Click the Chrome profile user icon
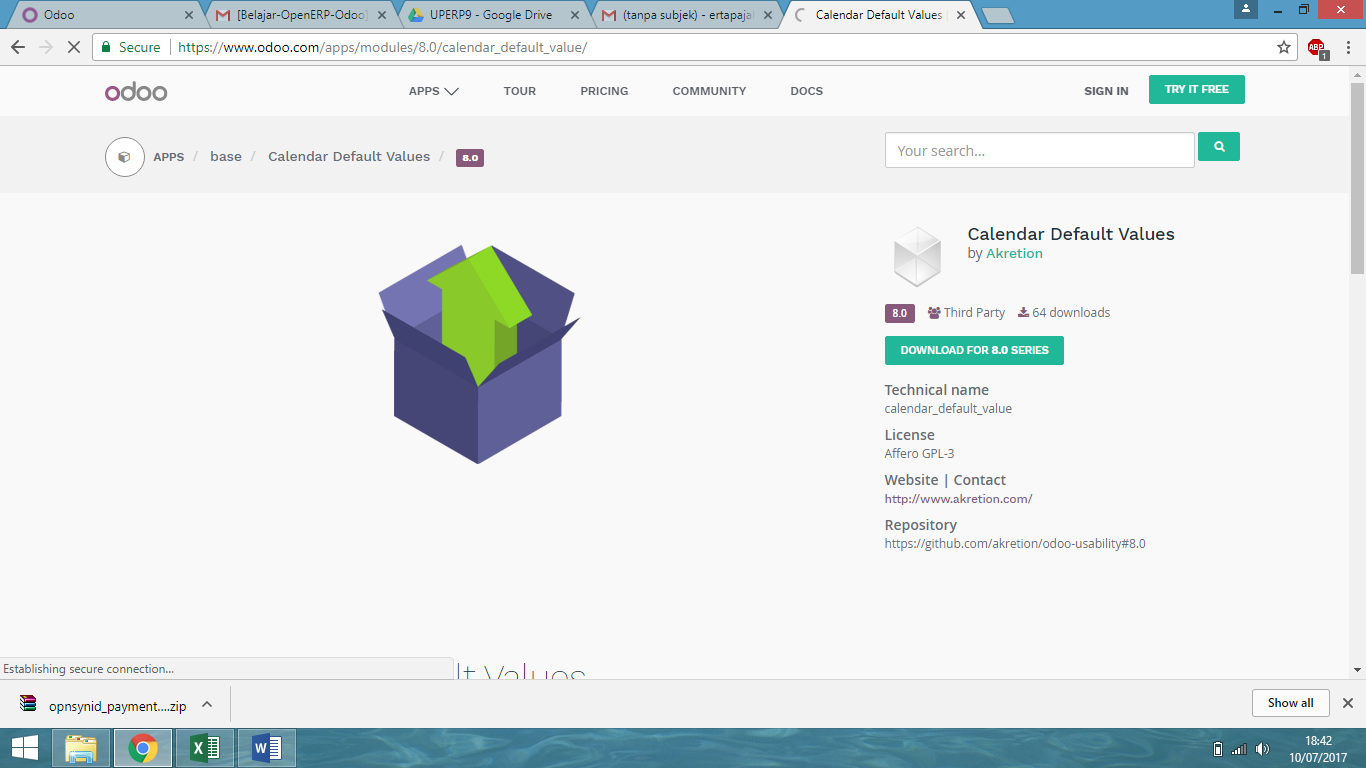Image resolution: width=1366 pixels, height=768 pixels. pyautogui.click(x=1245, y=9)
